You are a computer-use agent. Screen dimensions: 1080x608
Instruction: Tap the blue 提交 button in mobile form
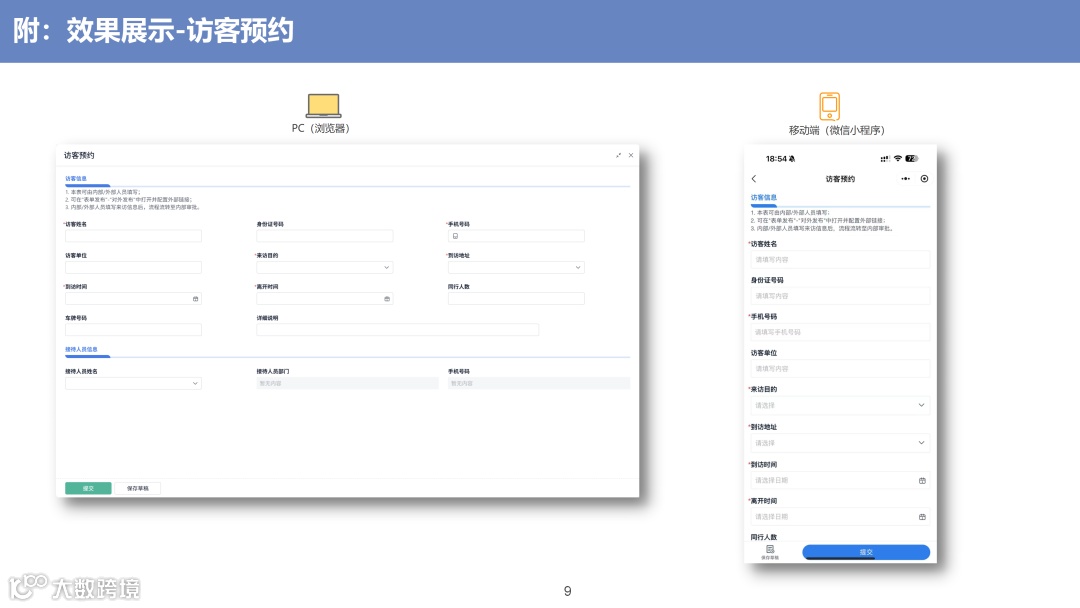click(x=866, y=552)
